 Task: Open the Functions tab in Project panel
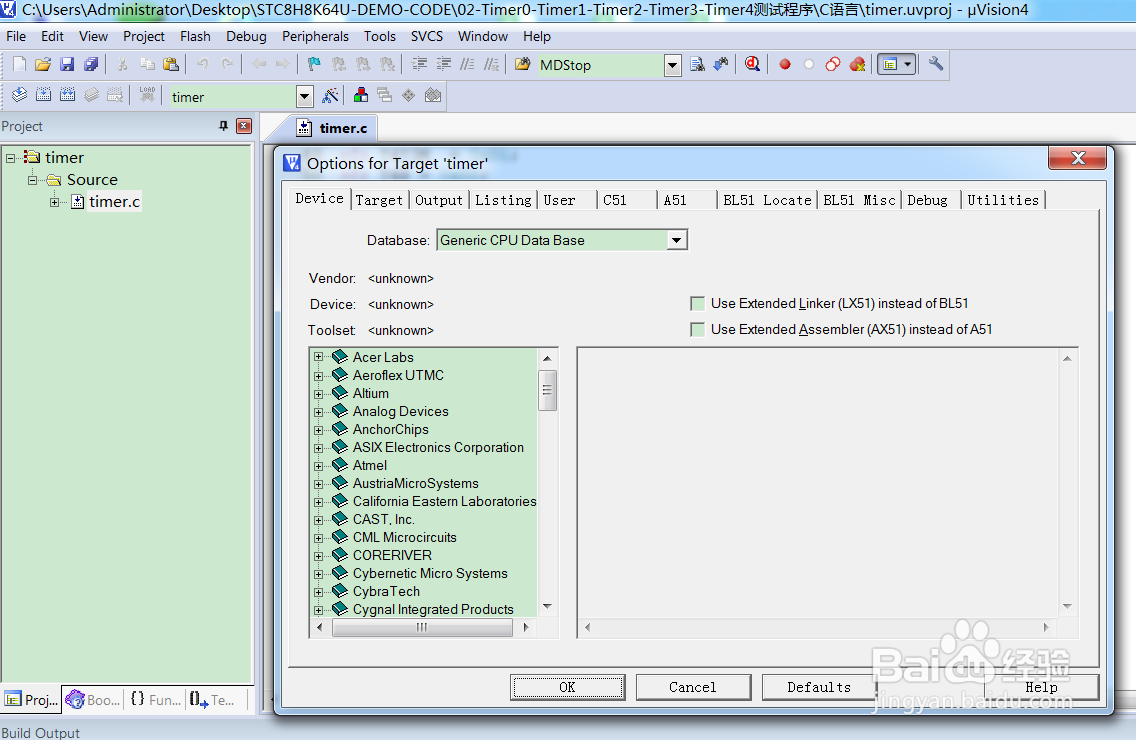(155, 699)
